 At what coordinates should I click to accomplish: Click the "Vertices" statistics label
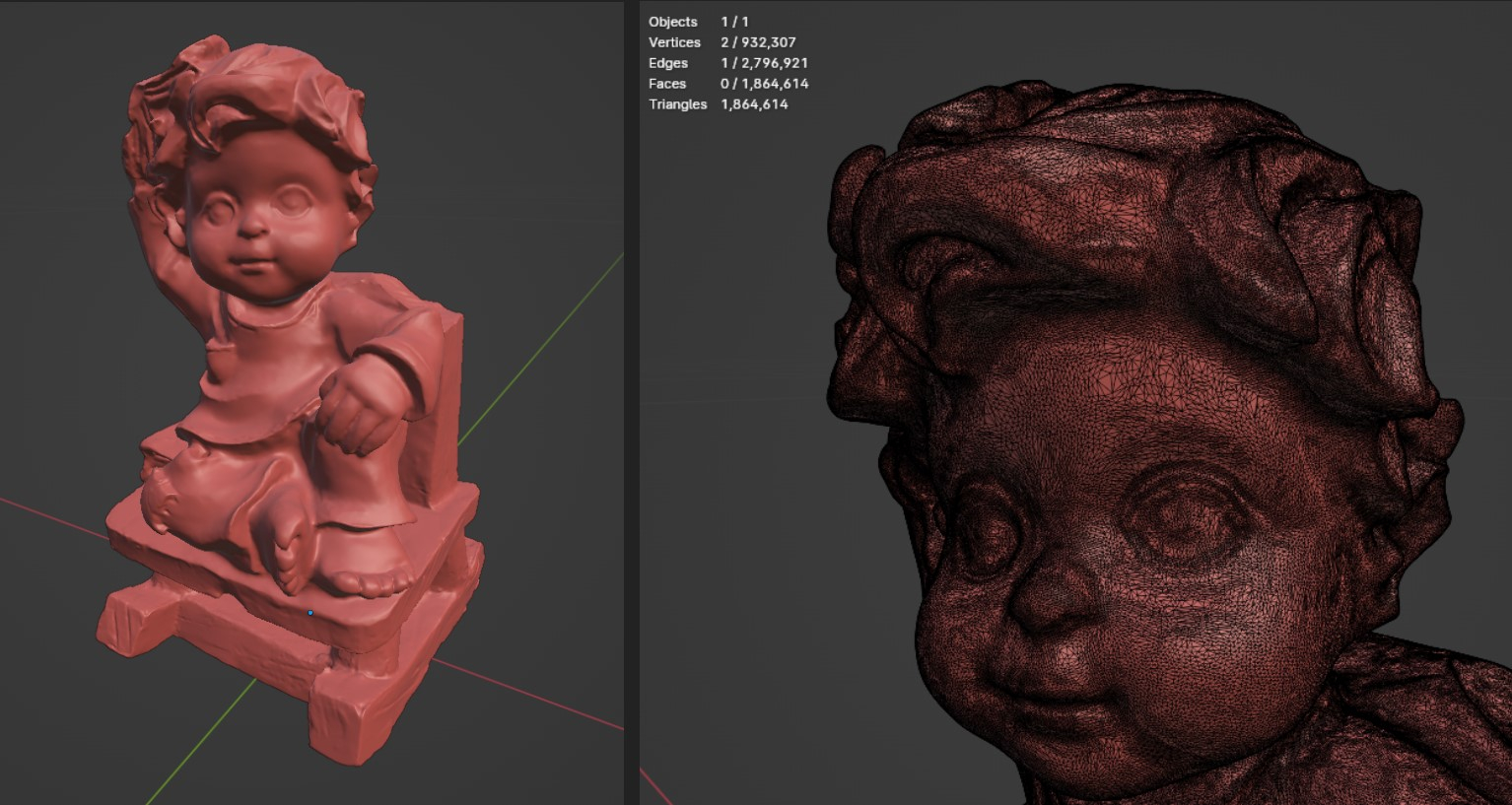[x=674, y=42]
